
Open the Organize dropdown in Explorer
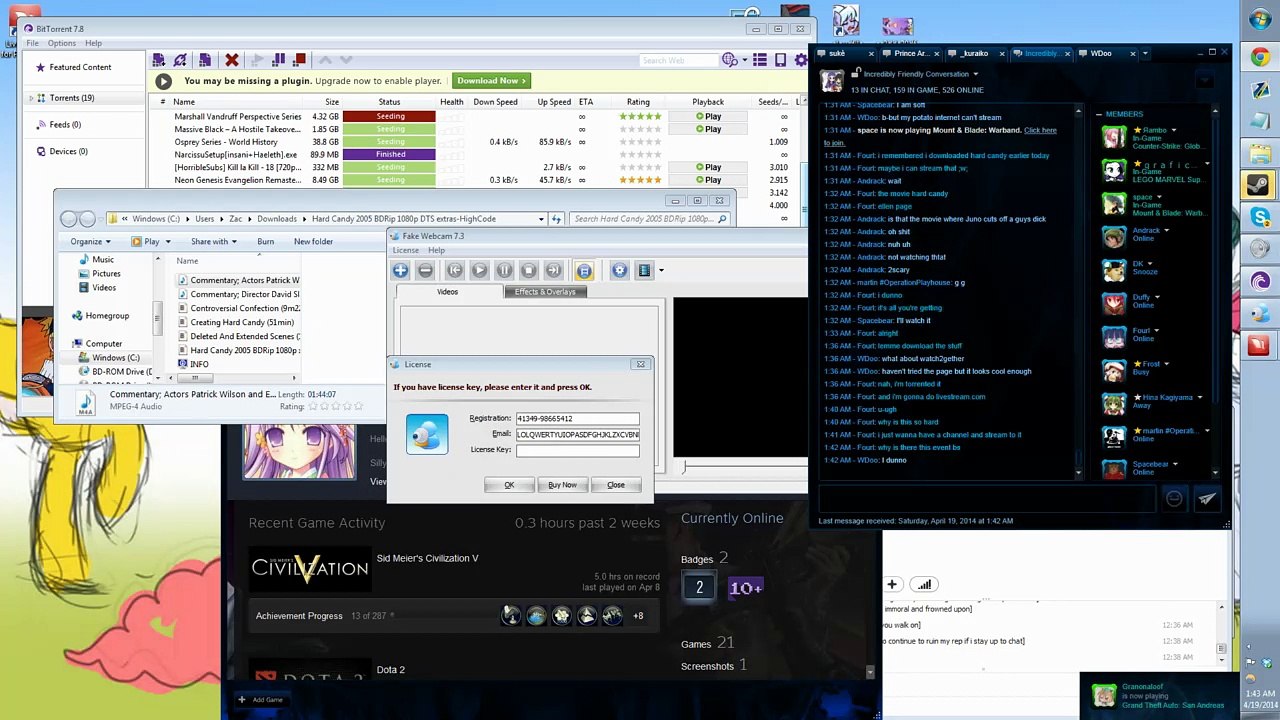[90, 241]
